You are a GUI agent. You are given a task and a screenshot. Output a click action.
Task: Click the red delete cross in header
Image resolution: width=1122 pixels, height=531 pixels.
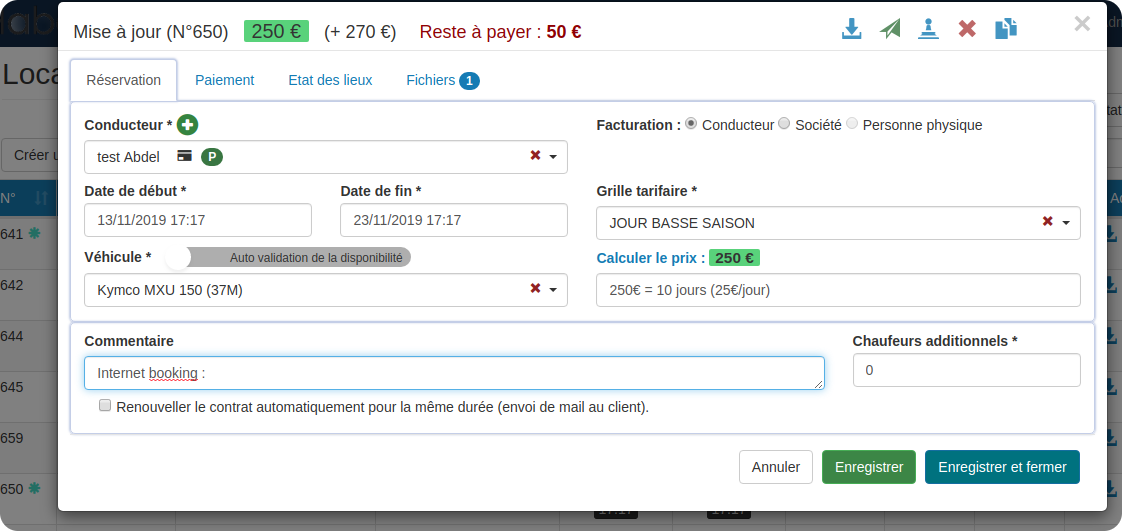(967, 29)
